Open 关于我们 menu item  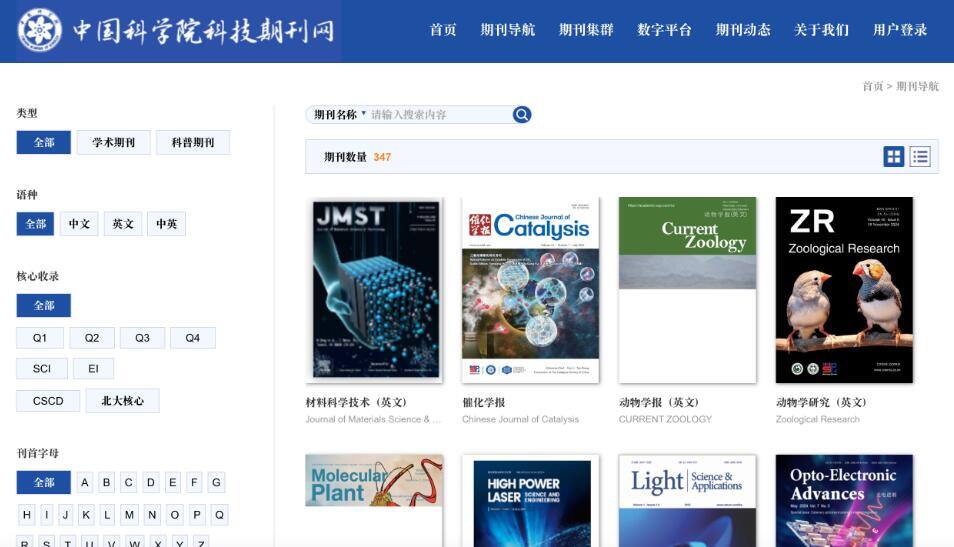point(821,30)
